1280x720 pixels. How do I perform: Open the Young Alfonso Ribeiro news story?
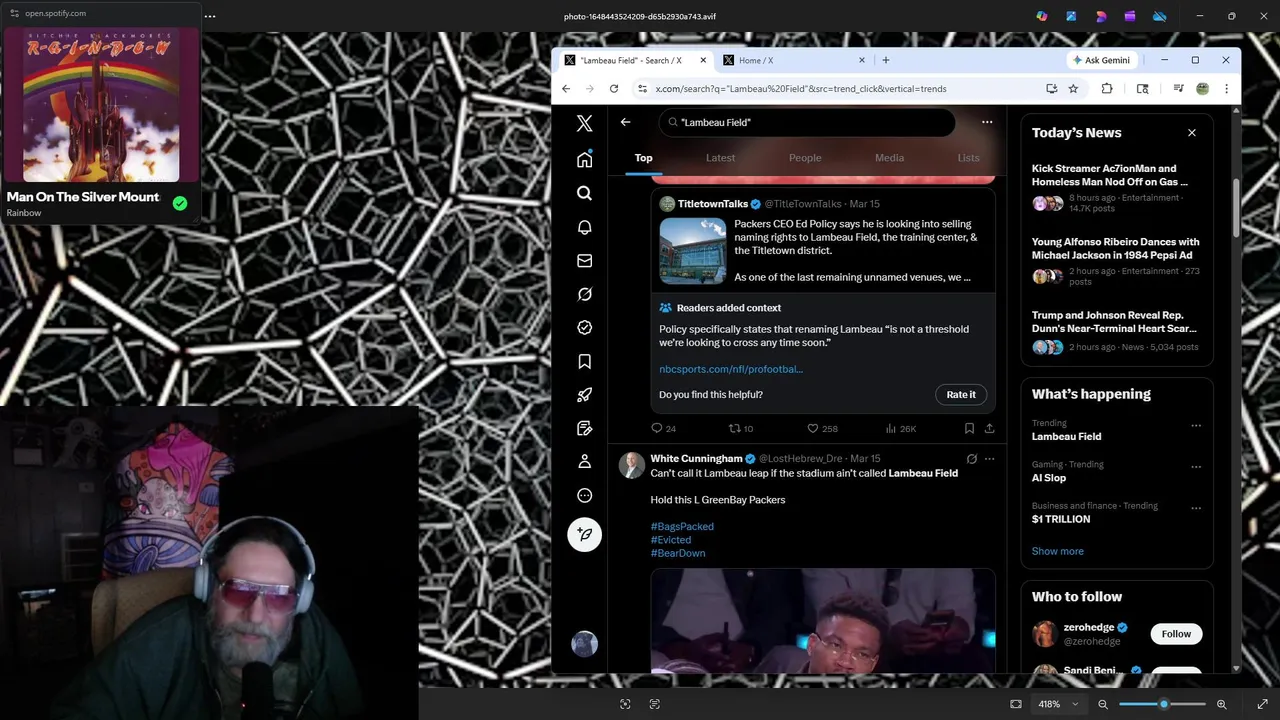1116,262
